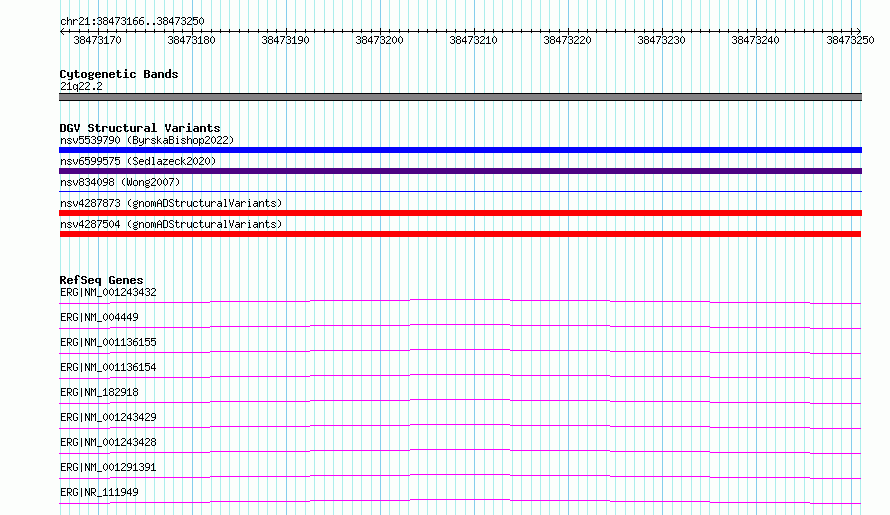
Task: Click ruler position 38473220
Action: (x=568, y=40)
